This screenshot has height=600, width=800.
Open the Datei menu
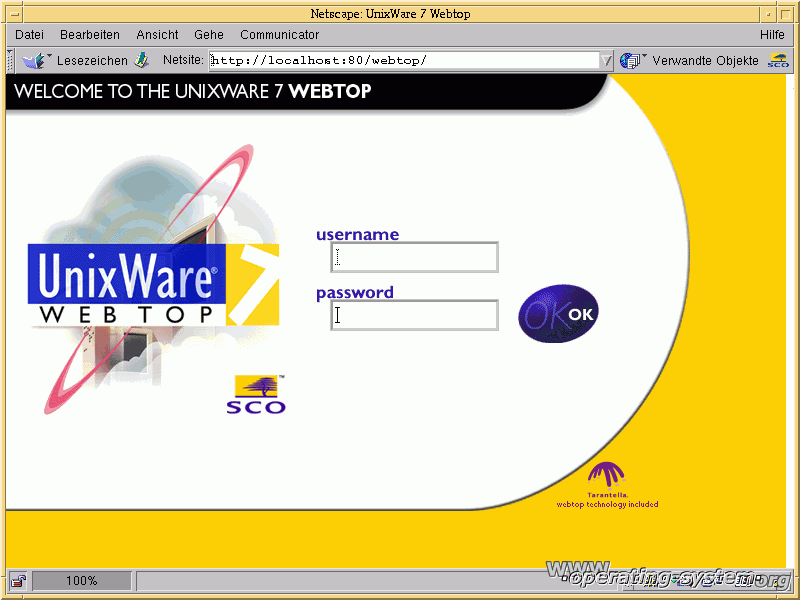coord(29,35)
